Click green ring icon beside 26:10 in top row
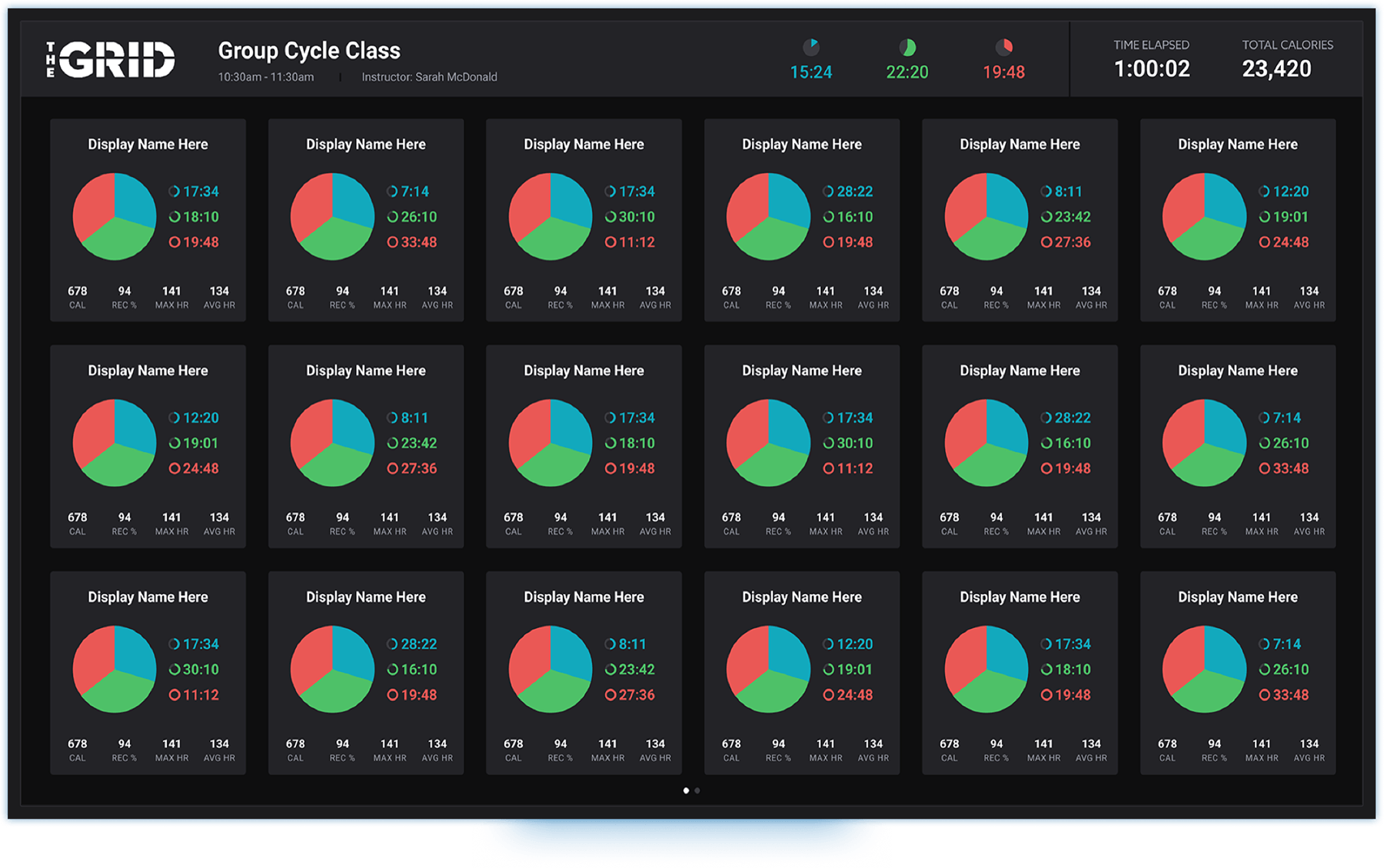Viewport: 1384px width, 868px height. [393, 217]
